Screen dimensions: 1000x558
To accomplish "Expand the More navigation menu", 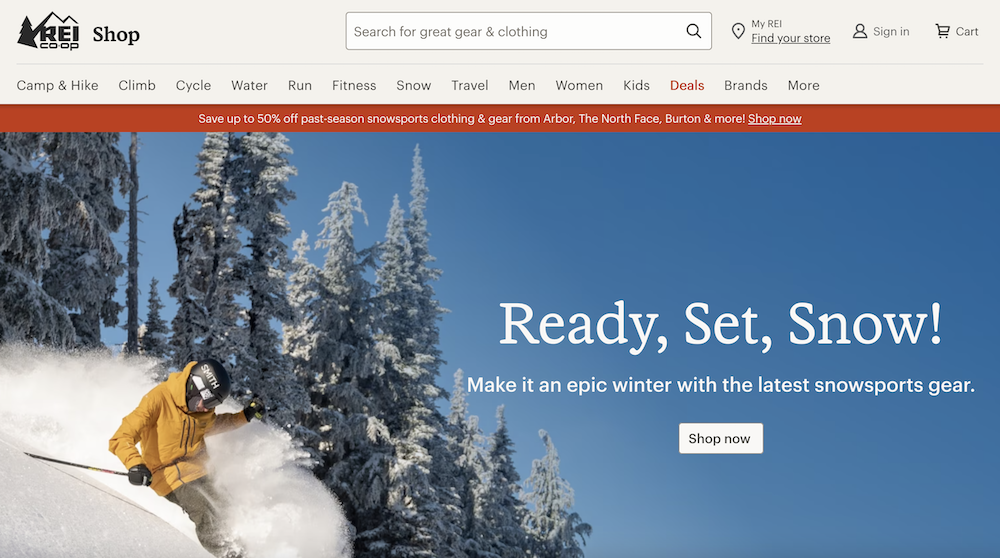I will 804,85.
